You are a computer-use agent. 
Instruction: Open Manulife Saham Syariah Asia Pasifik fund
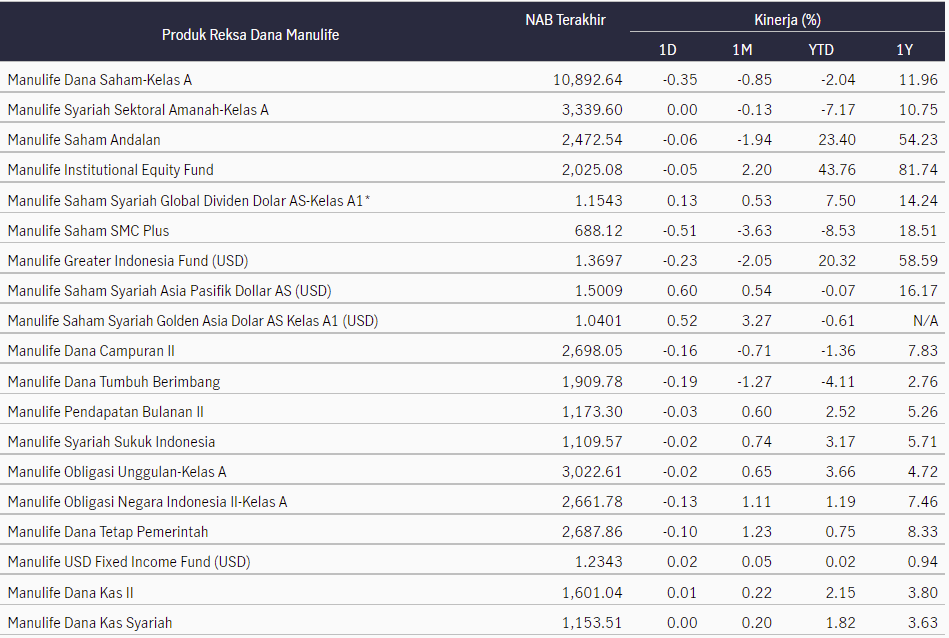click(169, 291)
